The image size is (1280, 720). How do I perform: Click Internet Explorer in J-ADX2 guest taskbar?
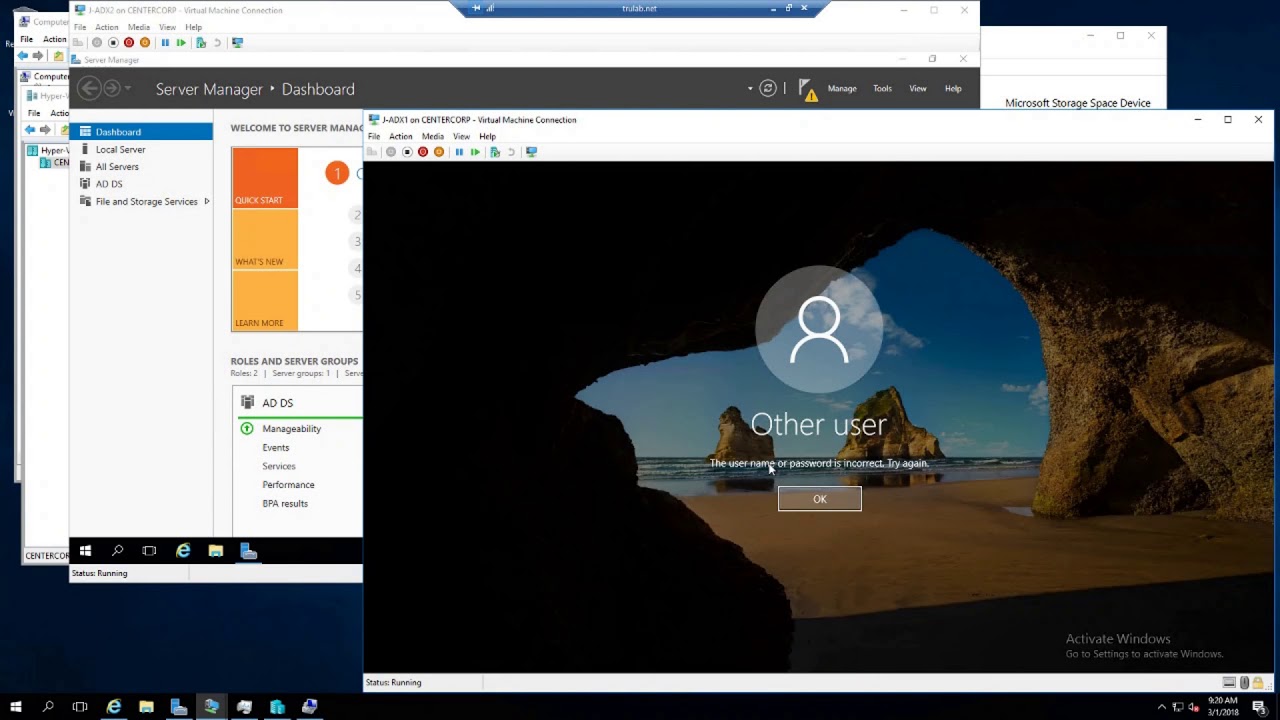click(x=183, y=551)
